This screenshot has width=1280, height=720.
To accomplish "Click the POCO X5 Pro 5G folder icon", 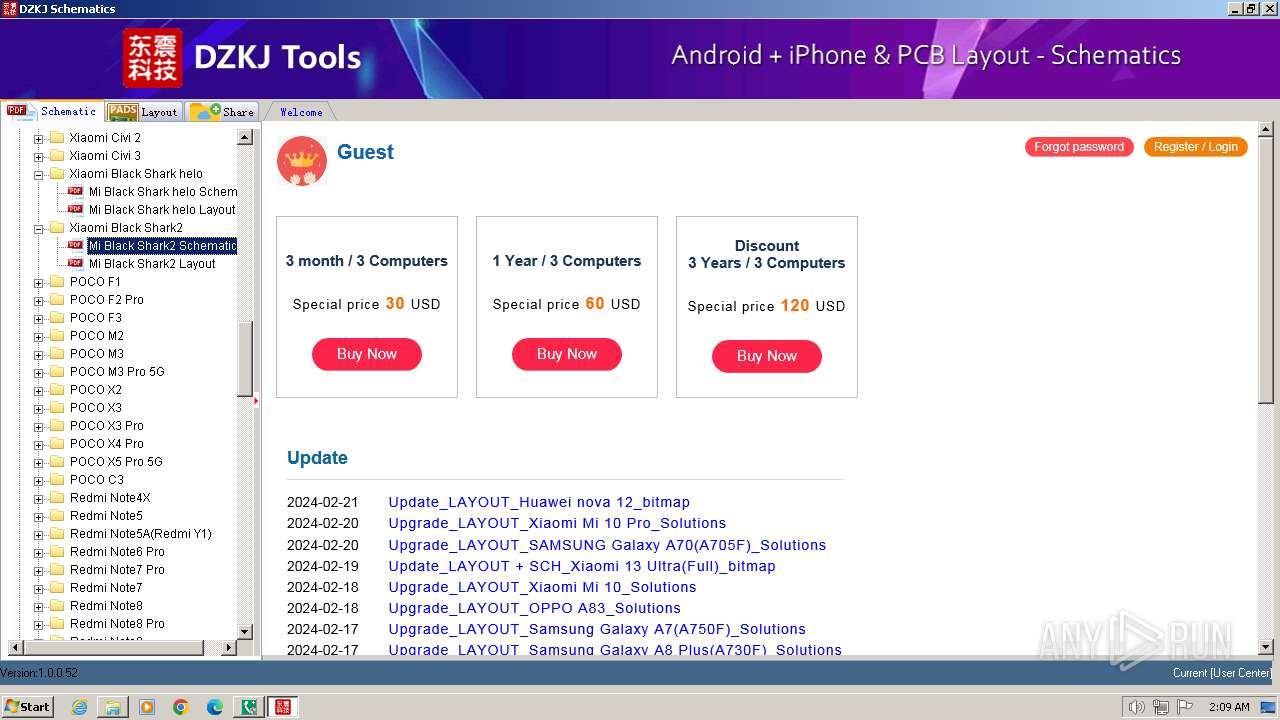I will [x=57, y=461].
